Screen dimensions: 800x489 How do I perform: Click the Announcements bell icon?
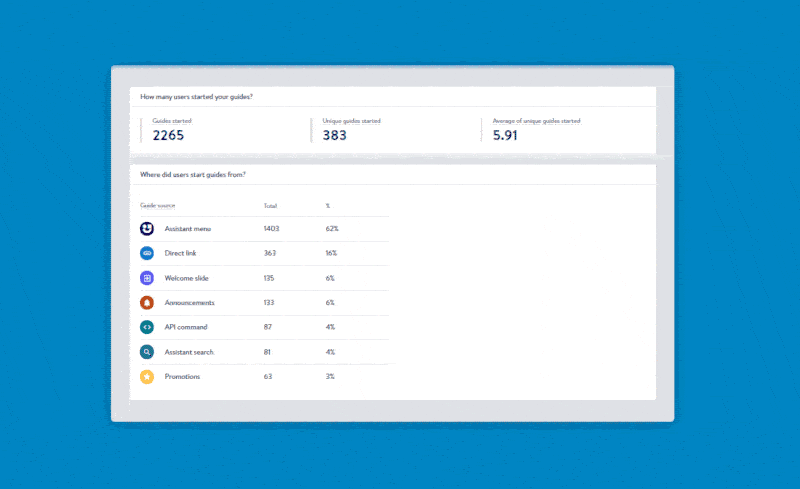(x=147, y=303)
